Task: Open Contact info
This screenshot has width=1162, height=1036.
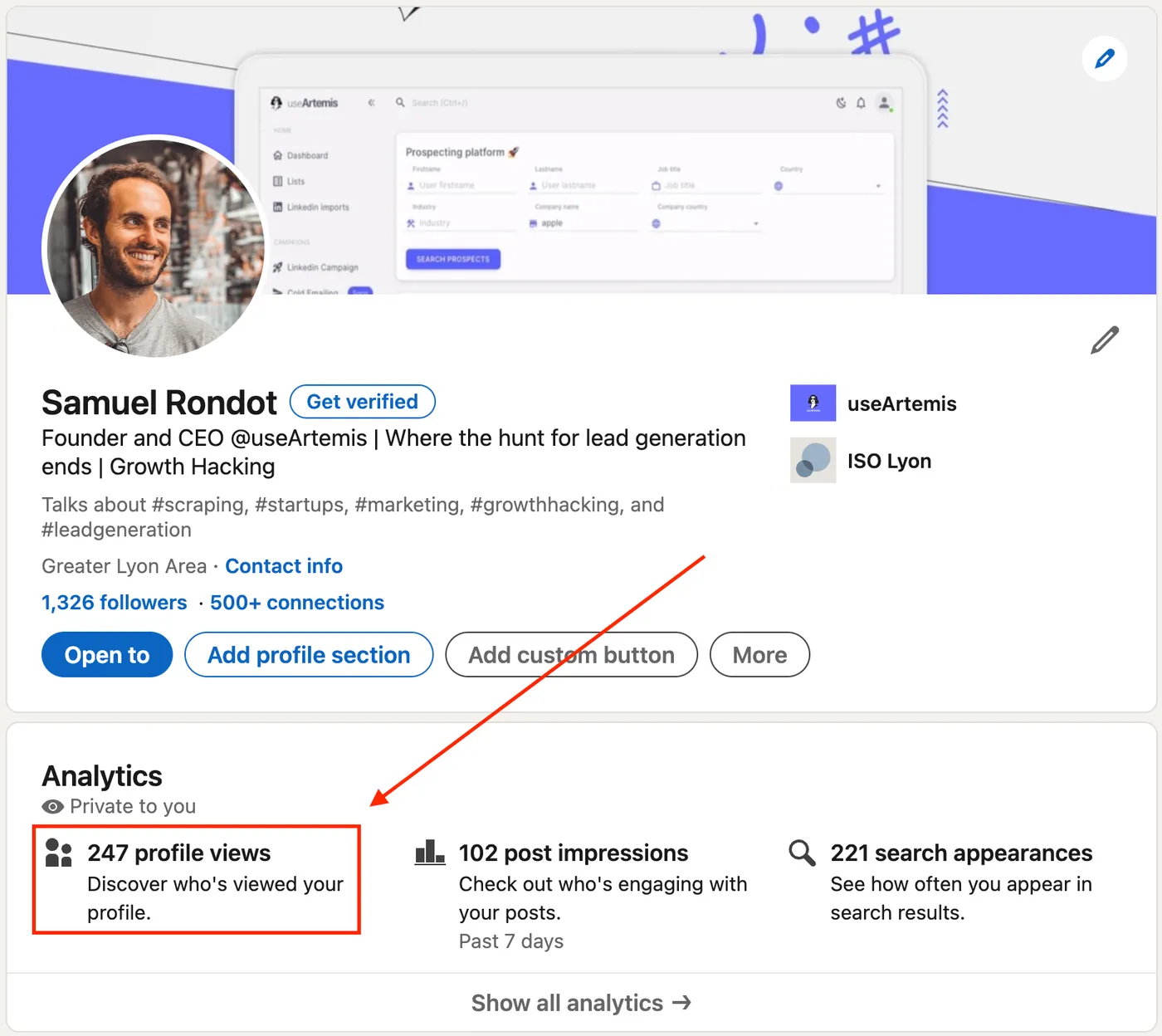Action: pyautogui.click(x=284, y=566)
